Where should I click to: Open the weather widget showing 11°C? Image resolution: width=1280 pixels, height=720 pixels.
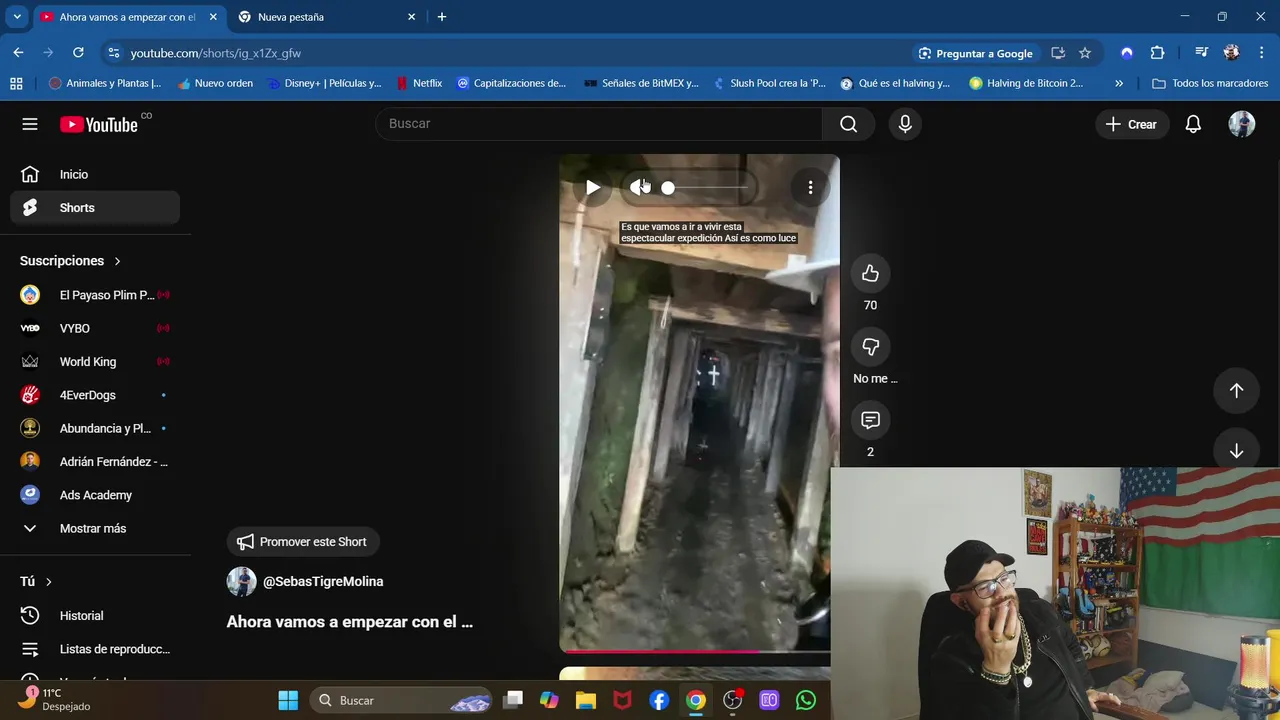55,699
